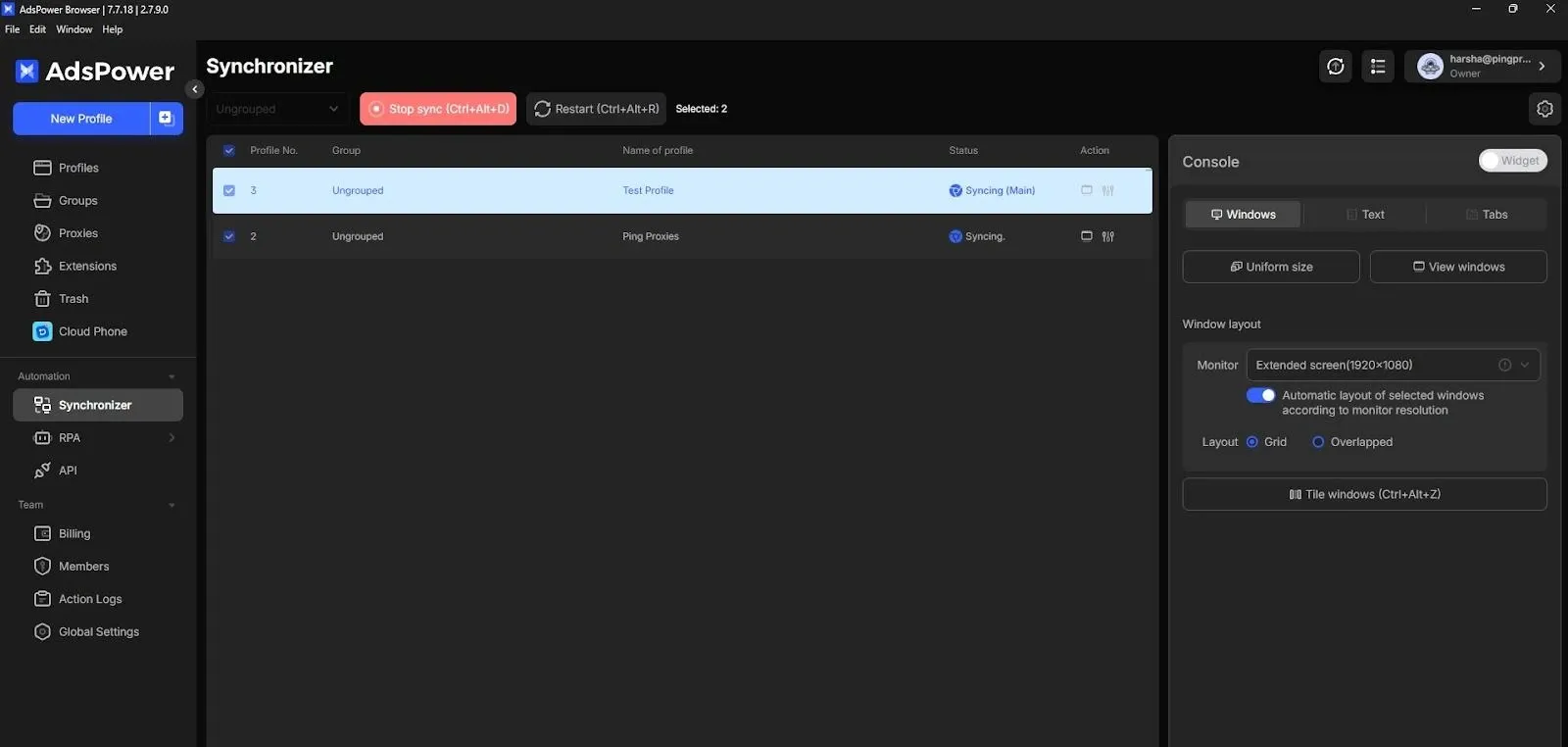Open sync settings sliders for Ping Proxies

pyautogui.click(x=1108, y=236)
